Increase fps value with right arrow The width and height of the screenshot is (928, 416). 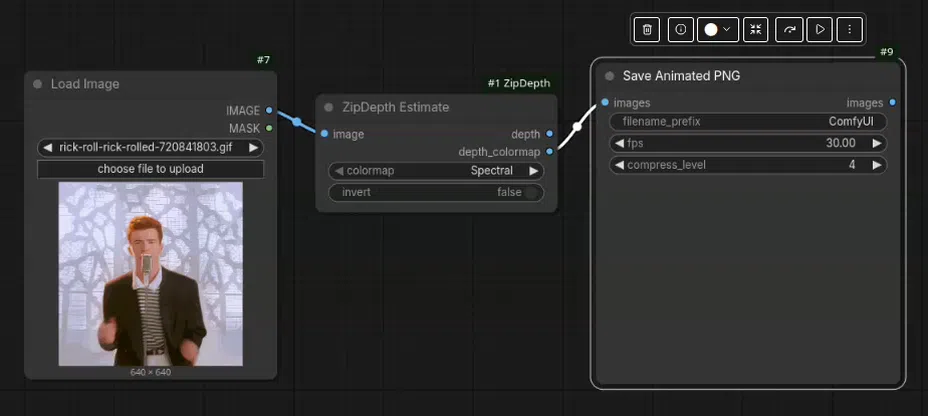(x=877, y=143)
